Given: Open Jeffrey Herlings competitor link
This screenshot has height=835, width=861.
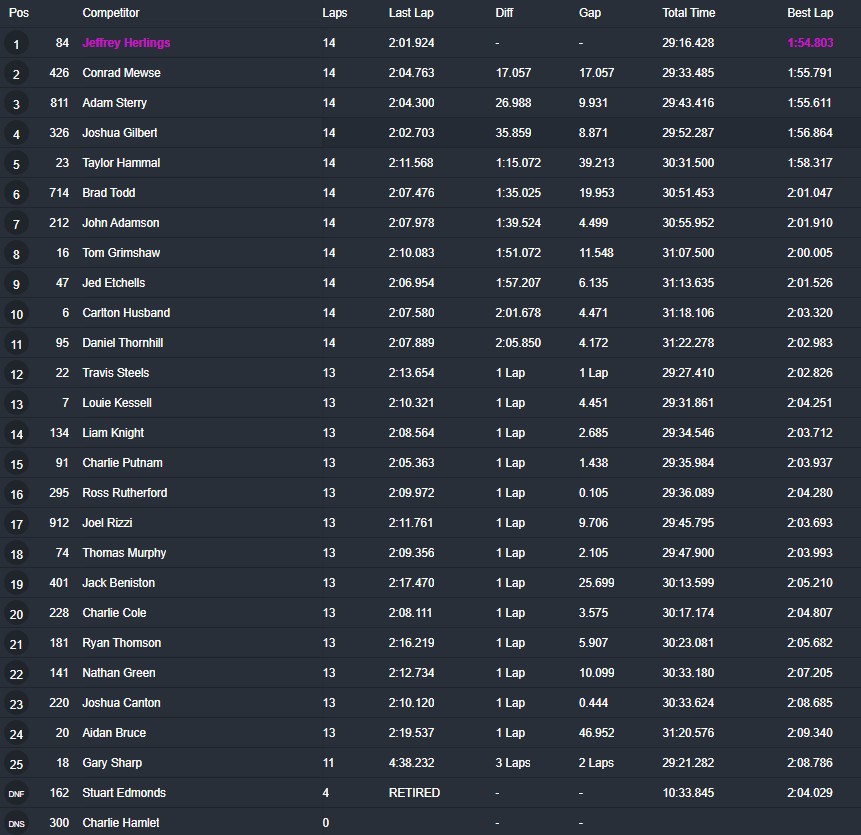Looking at the screenshot, I should point(126,43).
